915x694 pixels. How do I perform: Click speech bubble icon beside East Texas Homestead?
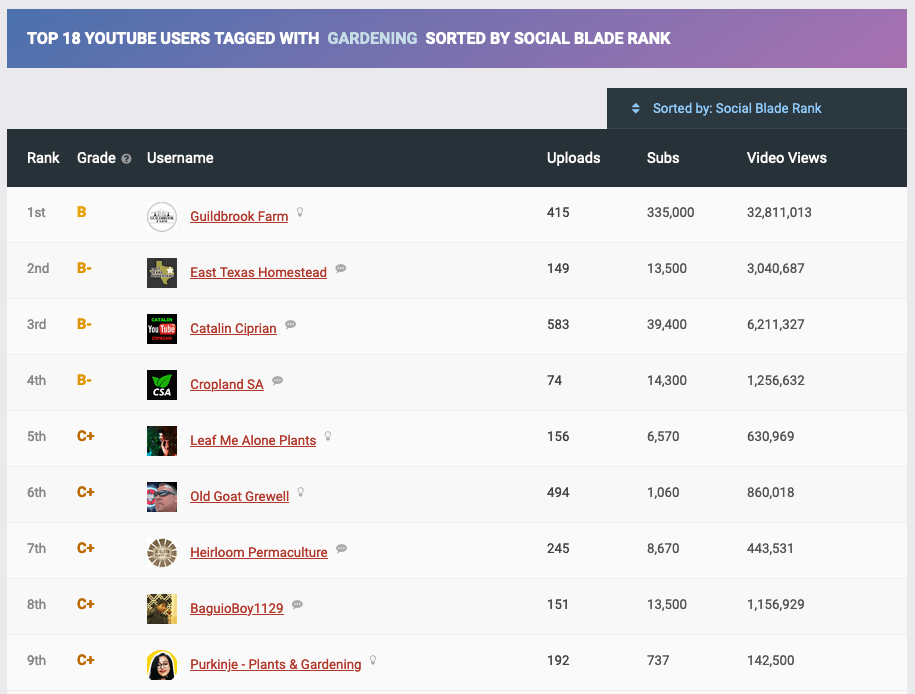(x=341, y=268)
